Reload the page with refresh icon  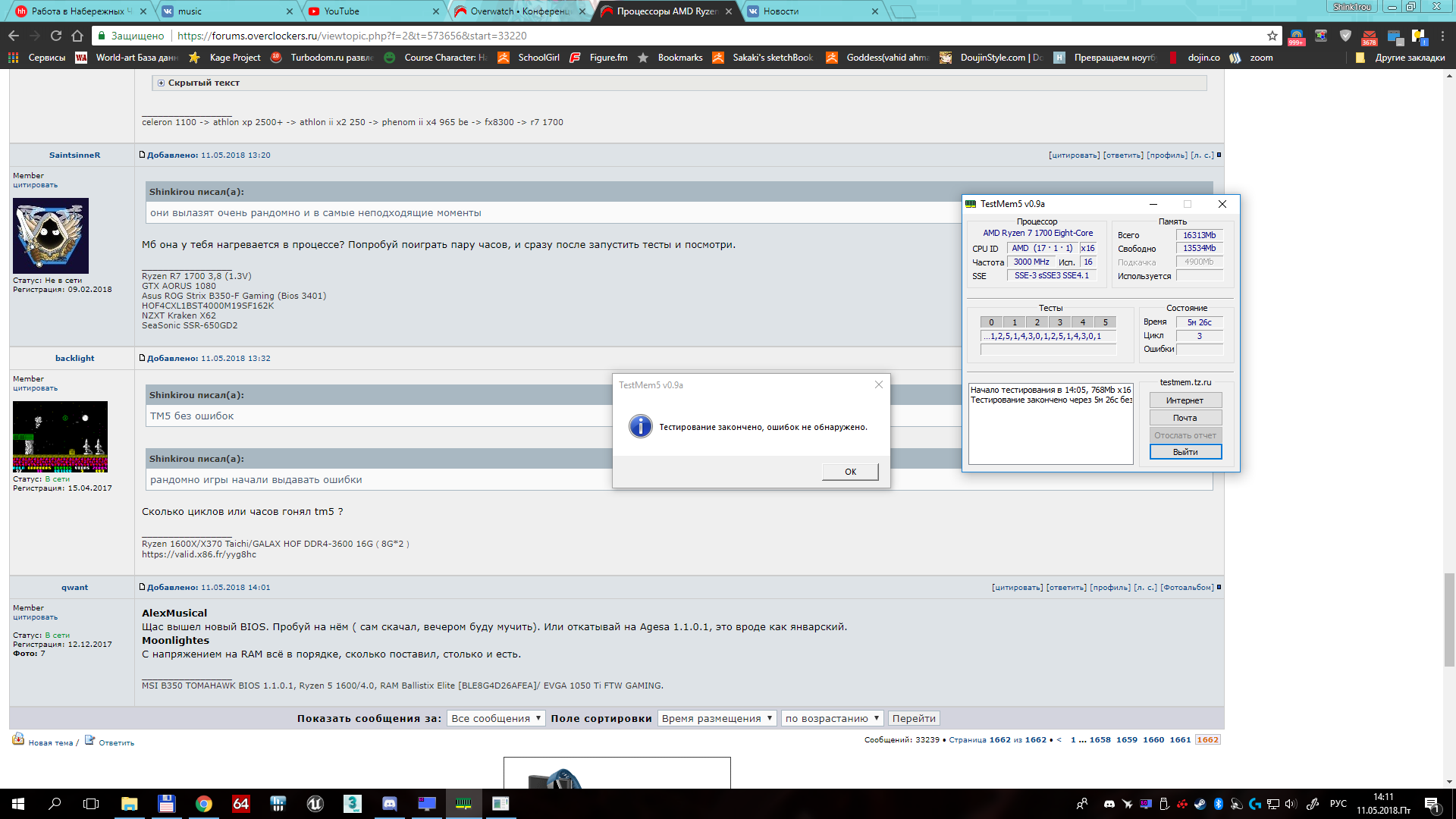pos(56,36)
